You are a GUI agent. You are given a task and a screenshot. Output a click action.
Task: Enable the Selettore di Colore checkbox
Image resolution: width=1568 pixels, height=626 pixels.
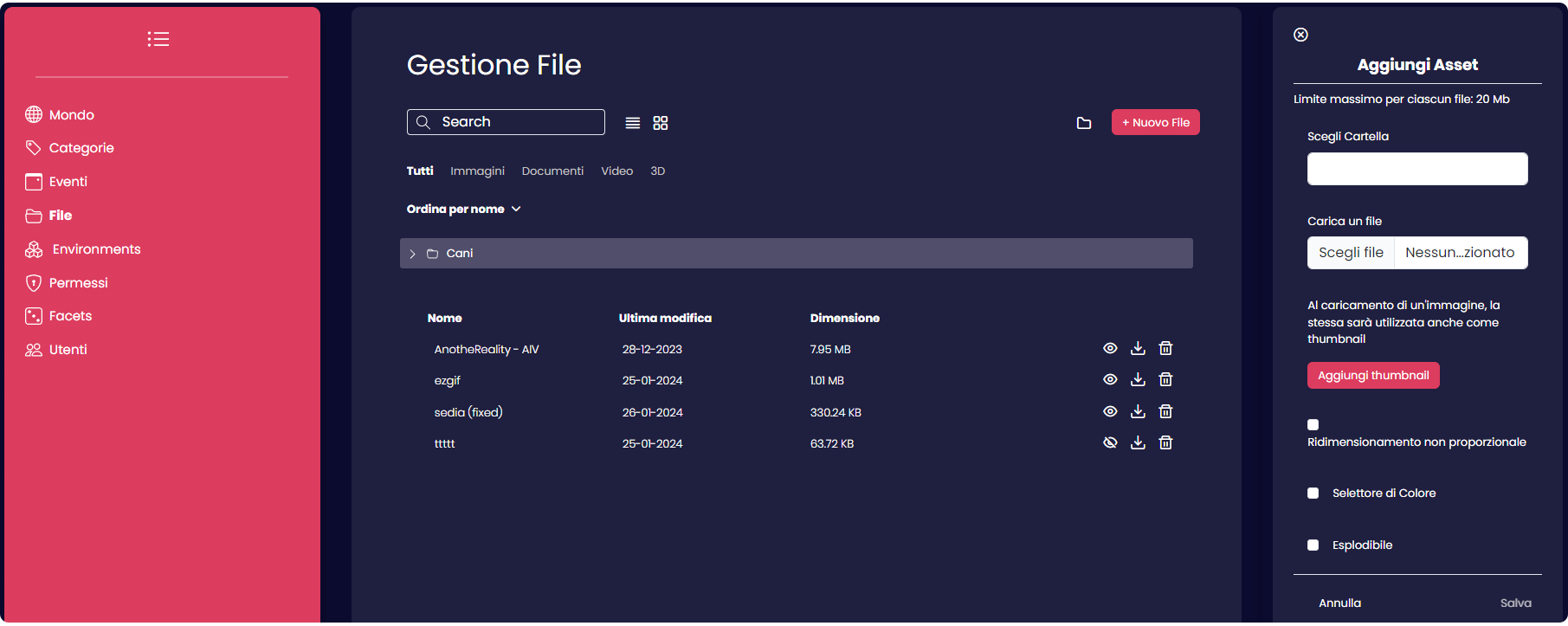(1313, 493)
